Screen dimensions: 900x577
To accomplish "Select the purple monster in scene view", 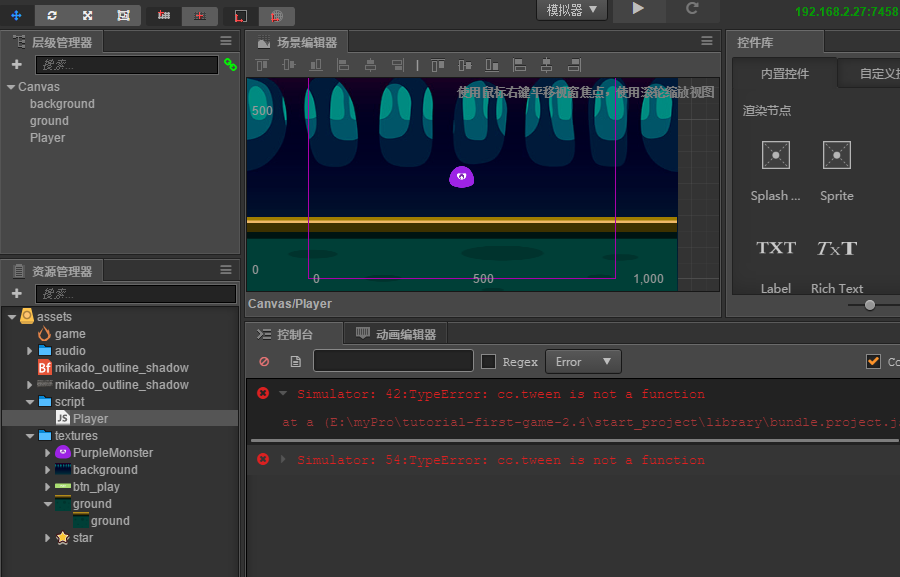I will [461, 177].
